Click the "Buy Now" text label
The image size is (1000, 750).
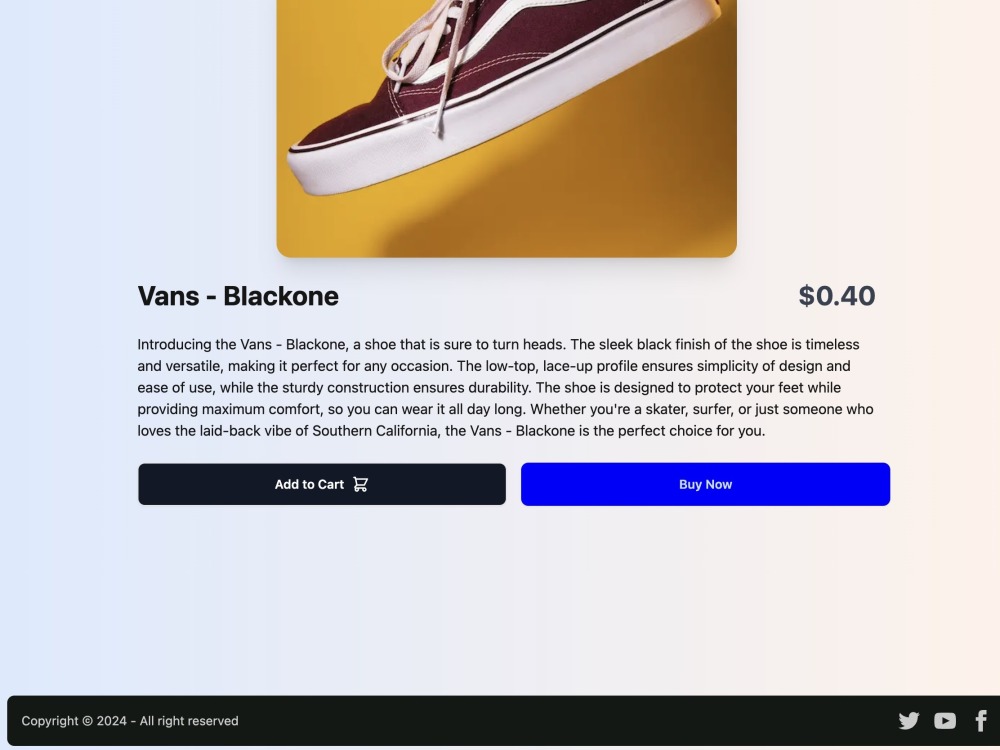coord(705,484)
